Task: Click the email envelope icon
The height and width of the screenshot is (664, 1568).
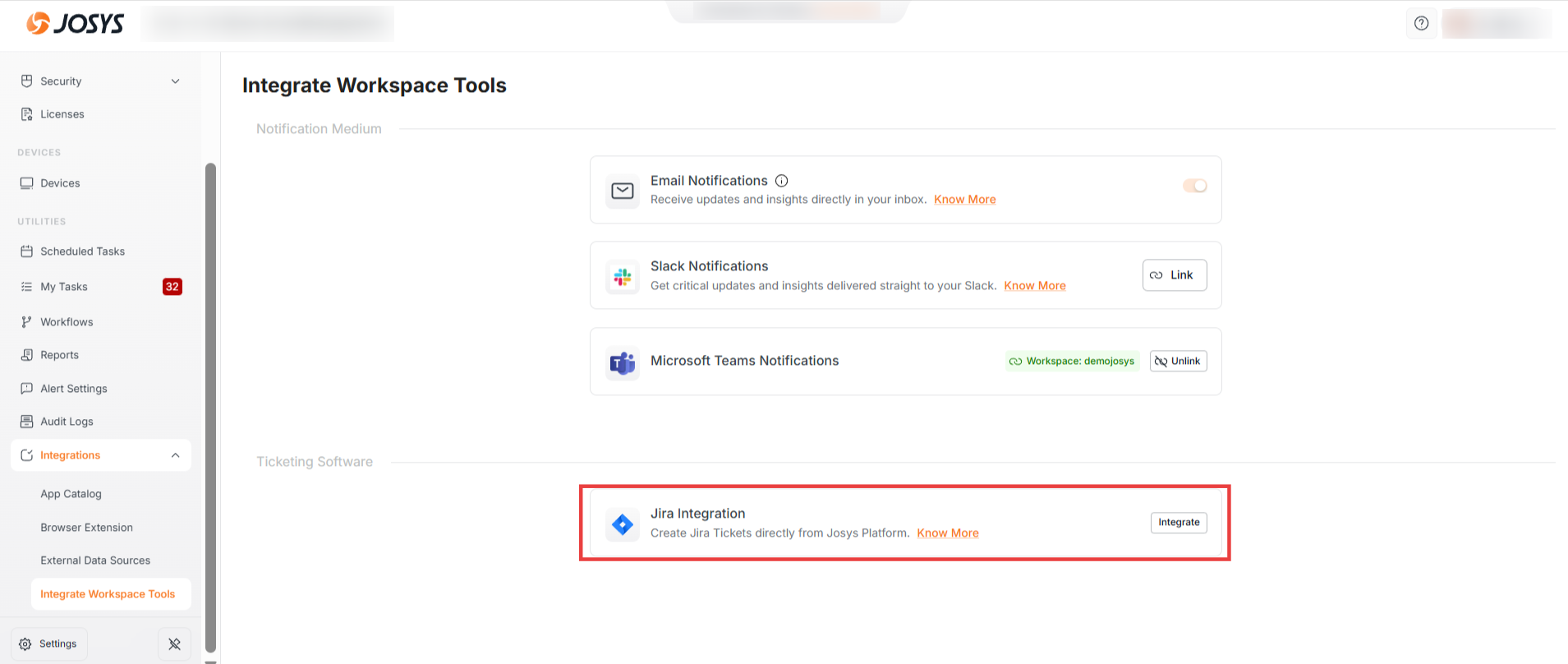Action: tap(623, 191)
